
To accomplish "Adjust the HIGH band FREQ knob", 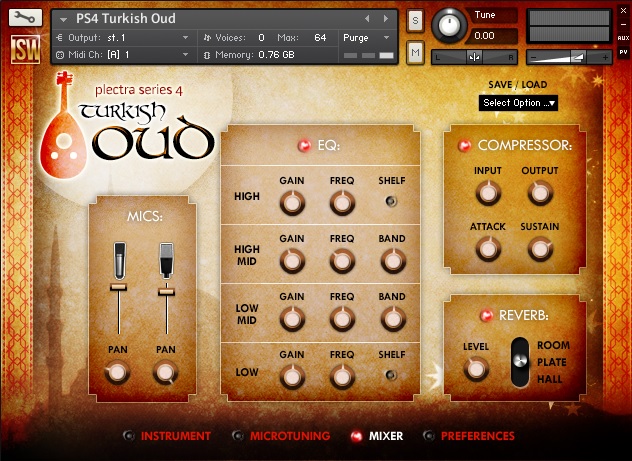I will 342,203.
